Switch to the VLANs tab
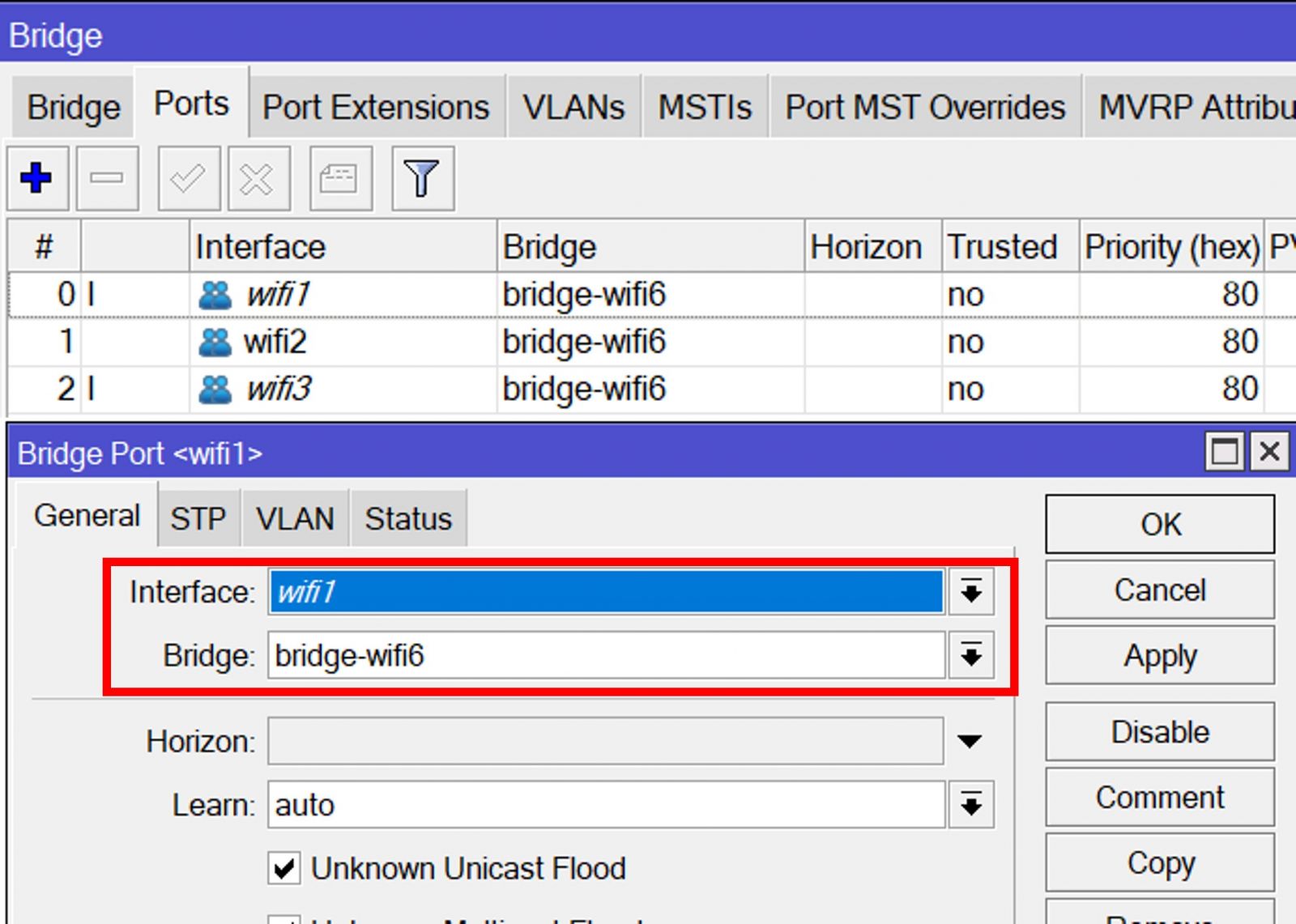 (573, 107)
